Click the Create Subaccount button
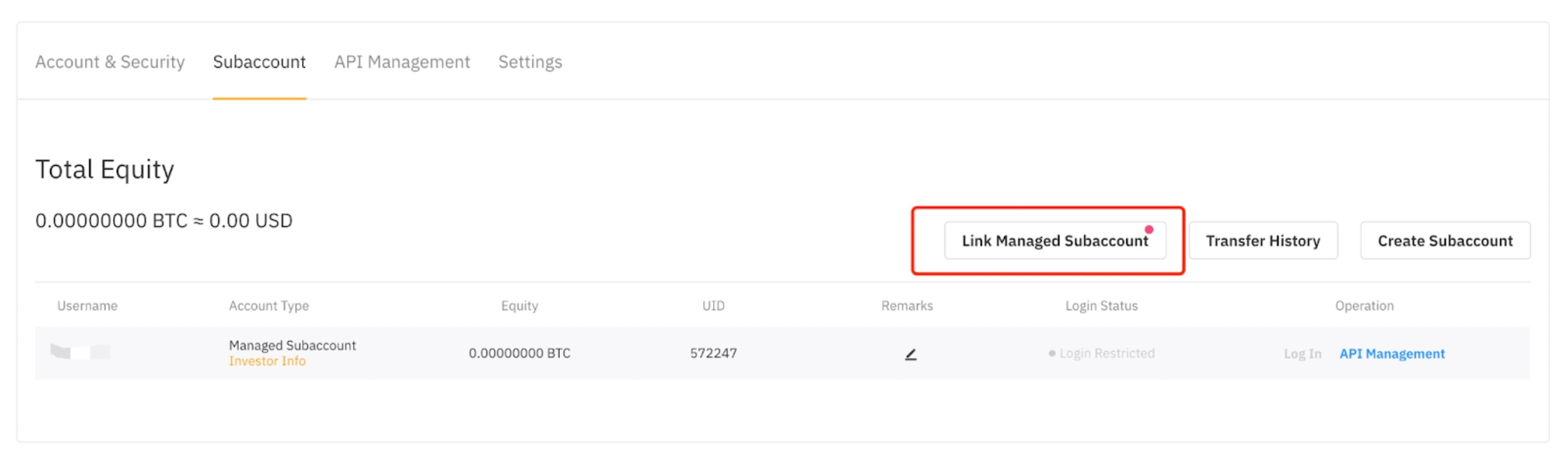The width and height of the screenshot is (1568, 464). pos(1445,241)
